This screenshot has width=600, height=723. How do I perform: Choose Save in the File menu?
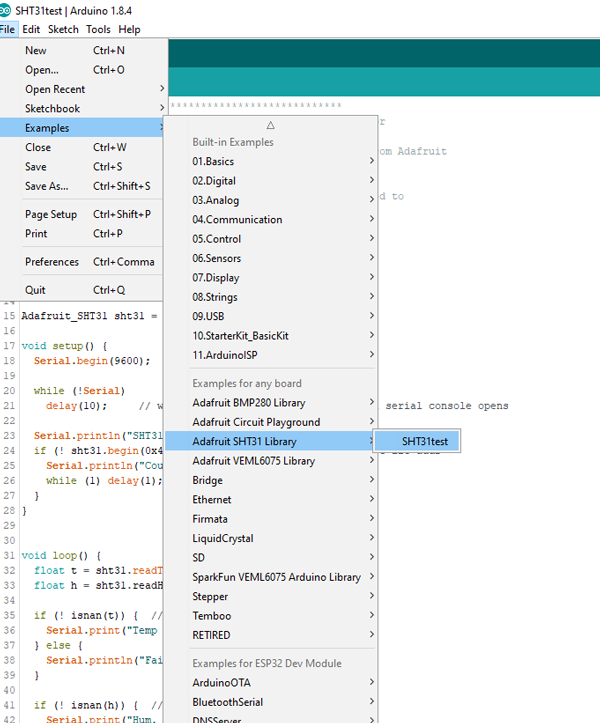point(81,166)
